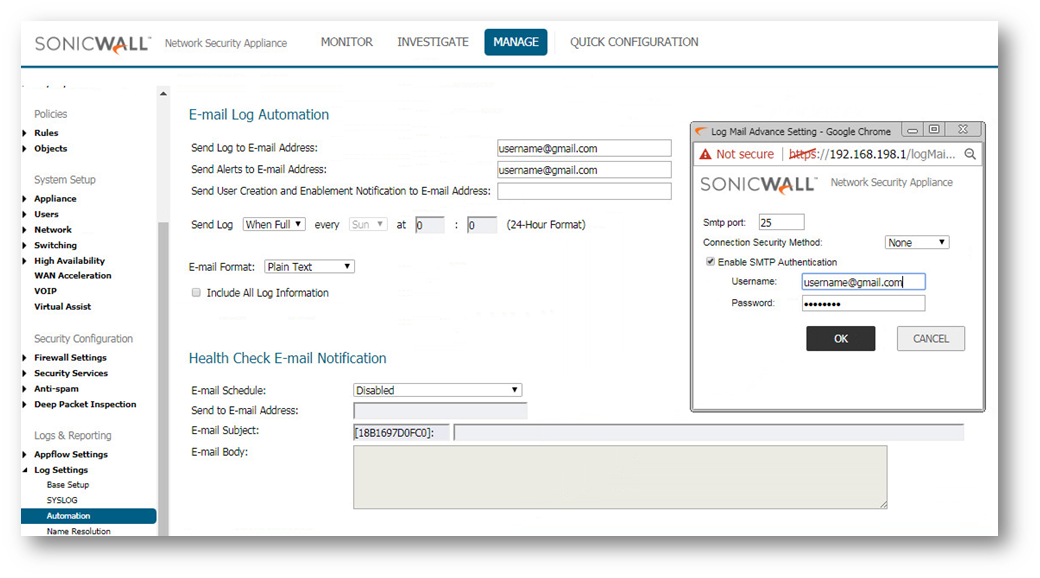
Task: Open the INVESTIGATE tab
Action: coord(432,42)
